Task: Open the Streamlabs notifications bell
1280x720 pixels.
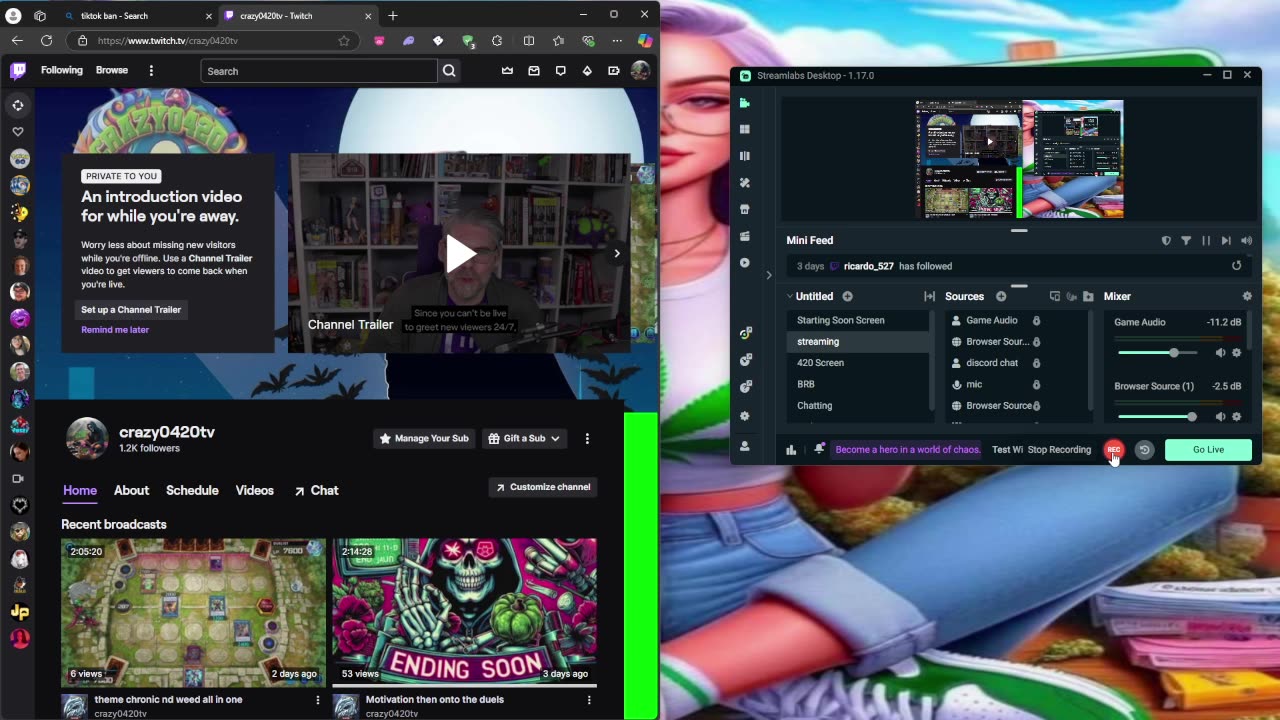Action: tap(819, 449)
